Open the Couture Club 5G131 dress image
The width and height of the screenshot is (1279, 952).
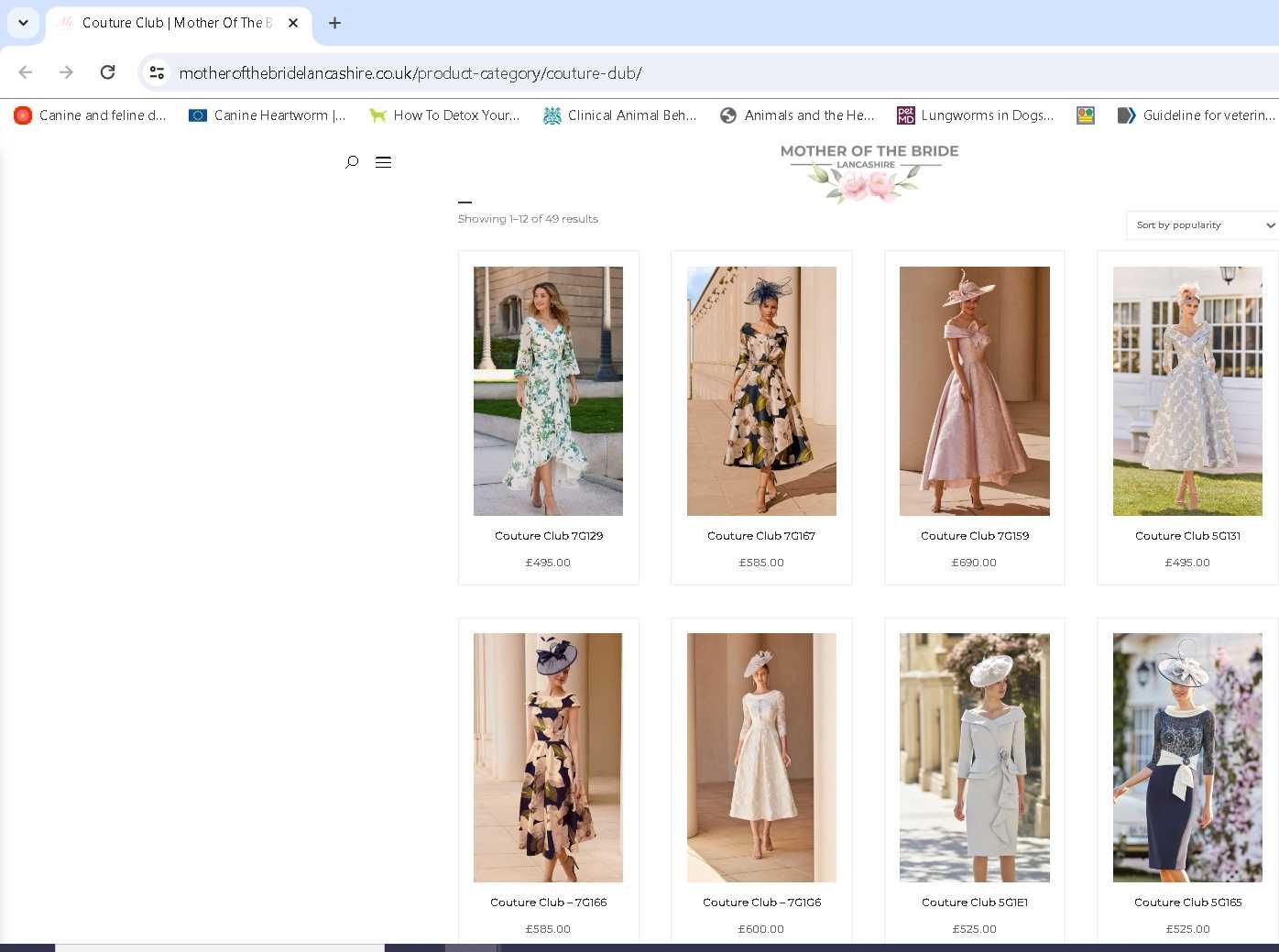click(1187, 391)
